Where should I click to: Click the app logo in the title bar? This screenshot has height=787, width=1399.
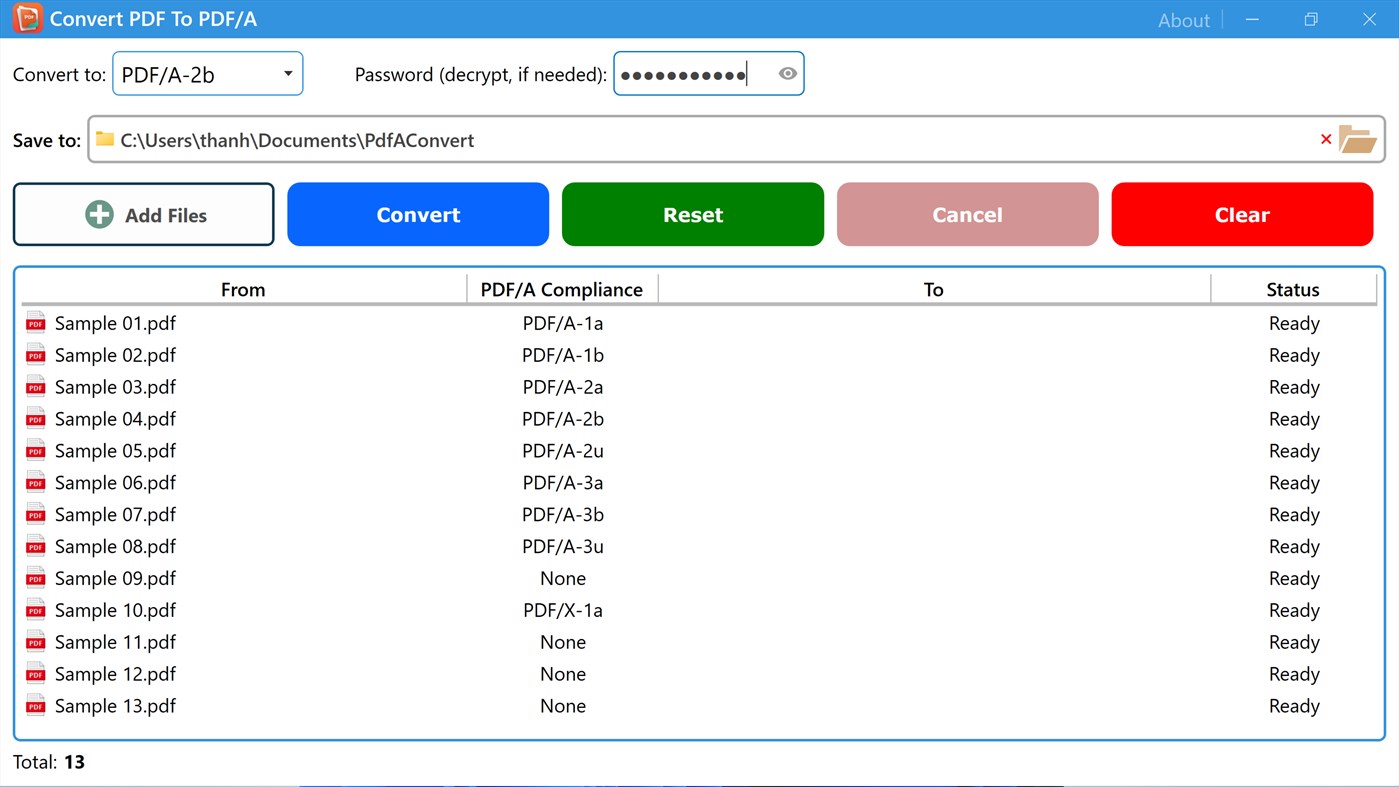click(x=27, y=19)
